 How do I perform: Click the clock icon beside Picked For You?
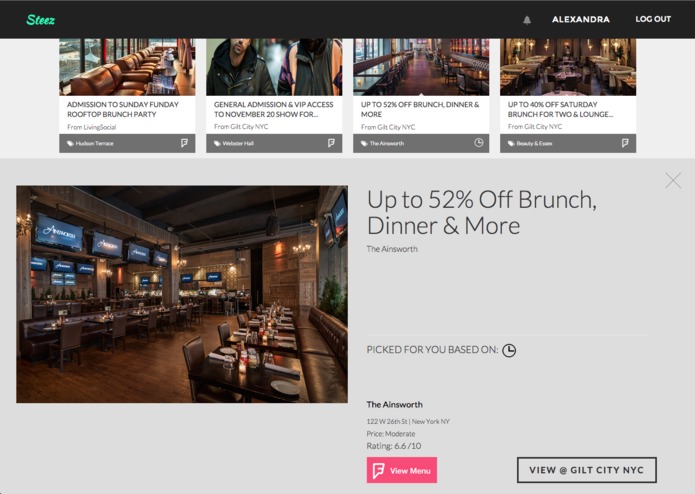coord(509,350)
